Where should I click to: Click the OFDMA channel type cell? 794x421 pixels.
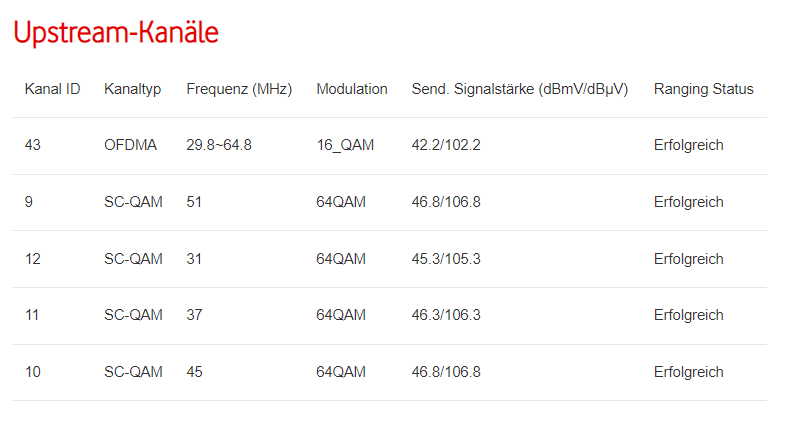pyautogui.click(x=130, y=145)
